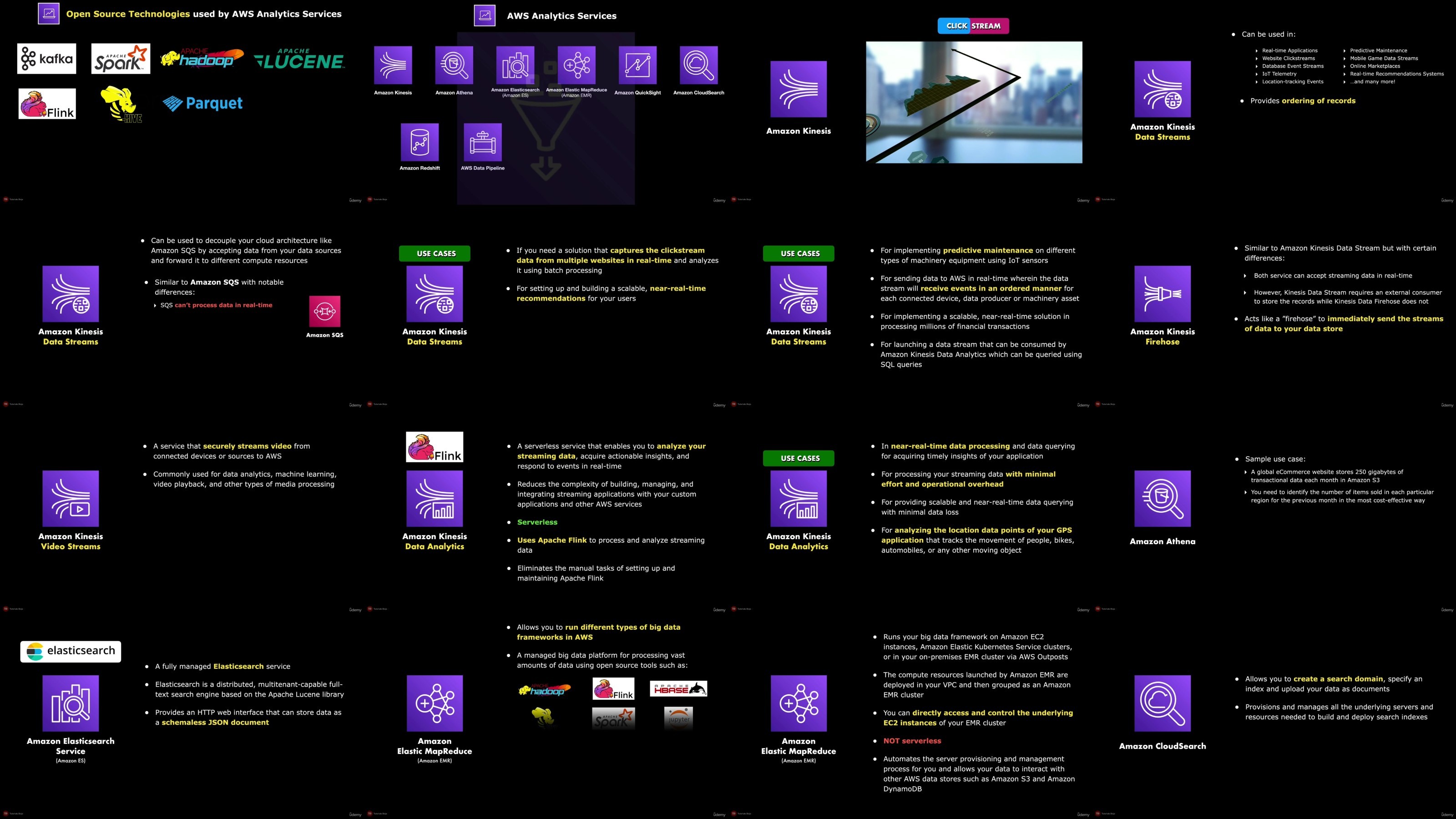Open the city clickstream animation image
This screenshot has height=819, width=1456.
(x=974, y=102)
